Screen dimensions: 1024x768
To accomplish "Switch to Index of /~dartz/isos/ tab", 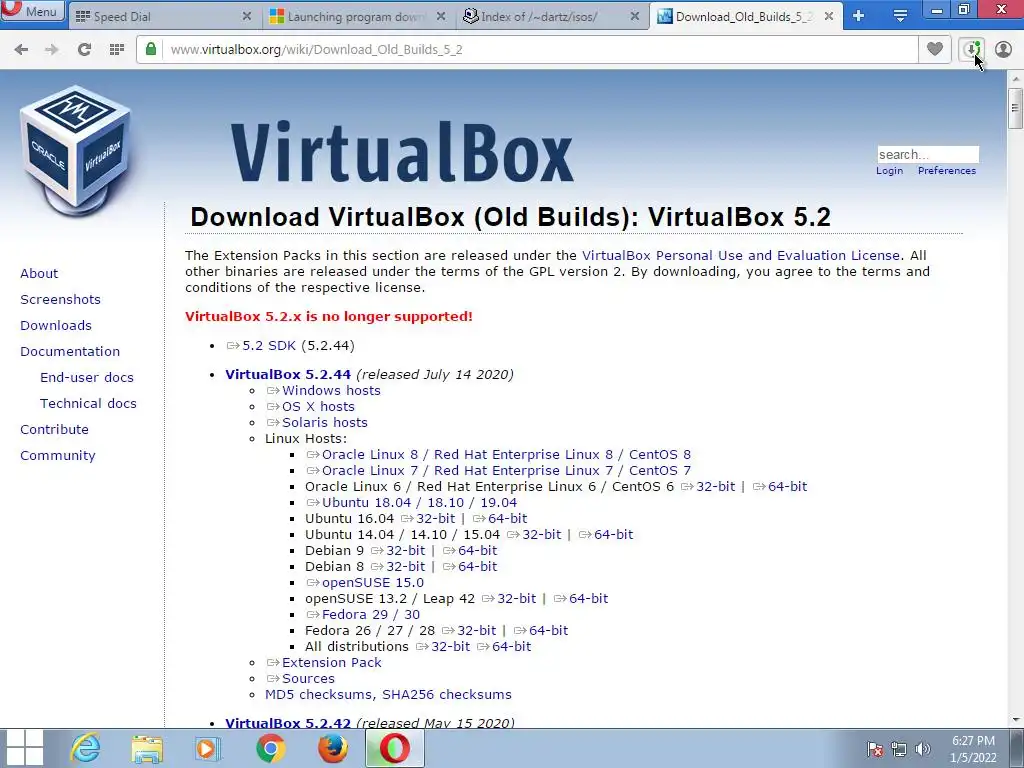I will 551,16.
